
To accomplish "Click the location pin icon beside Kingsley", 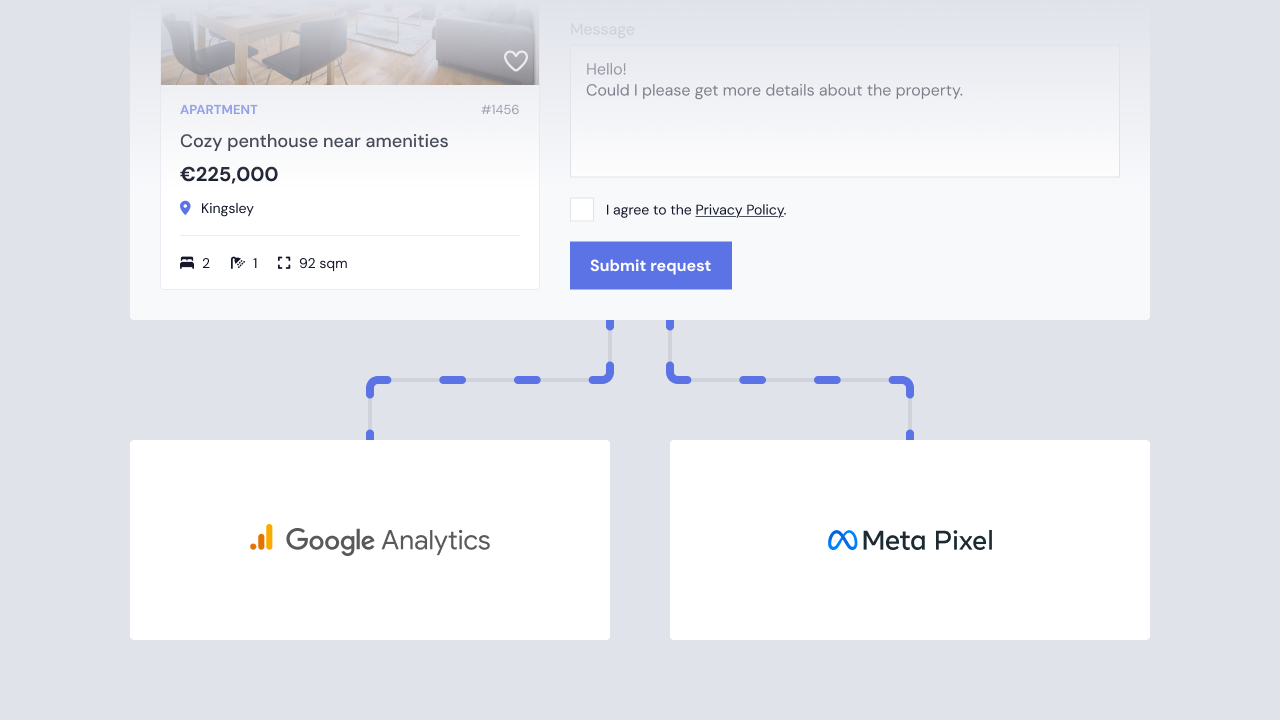I will pos(185,208).
